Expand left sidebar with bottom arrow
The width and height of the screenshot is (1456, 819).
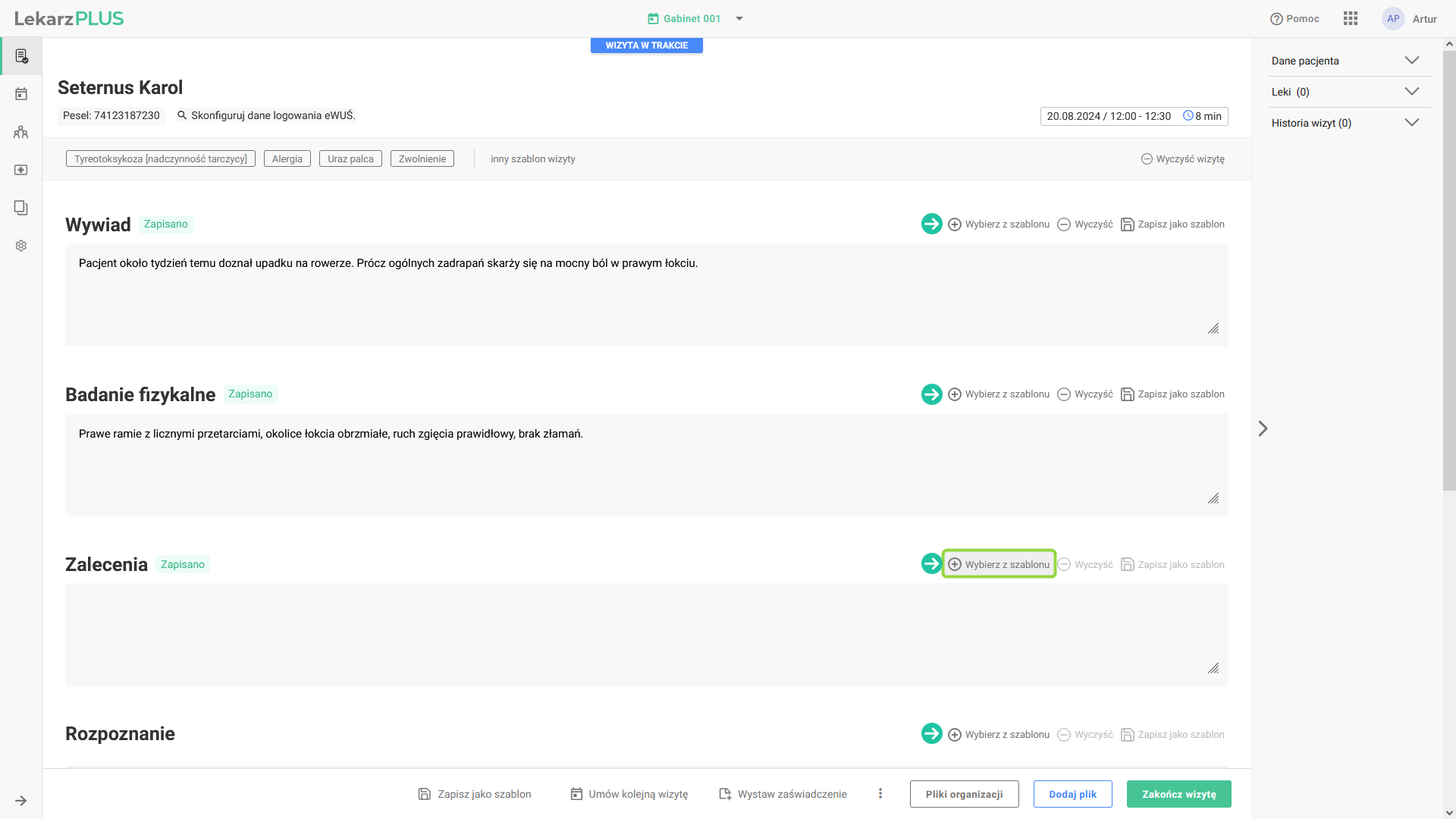[21, 801]
